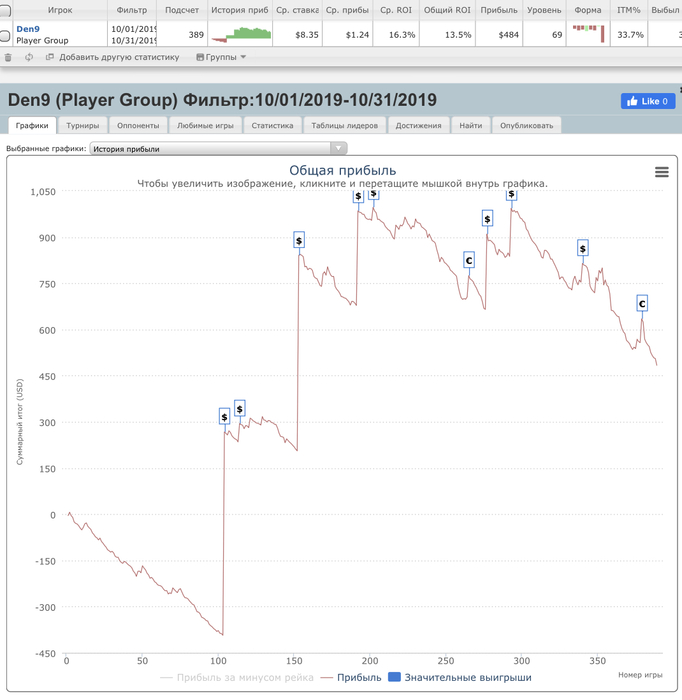Image resolution: width=682 pixels, height=700 pixels.
Task: Click Добавить другую статистику
Action: click(x=119, y=57)
